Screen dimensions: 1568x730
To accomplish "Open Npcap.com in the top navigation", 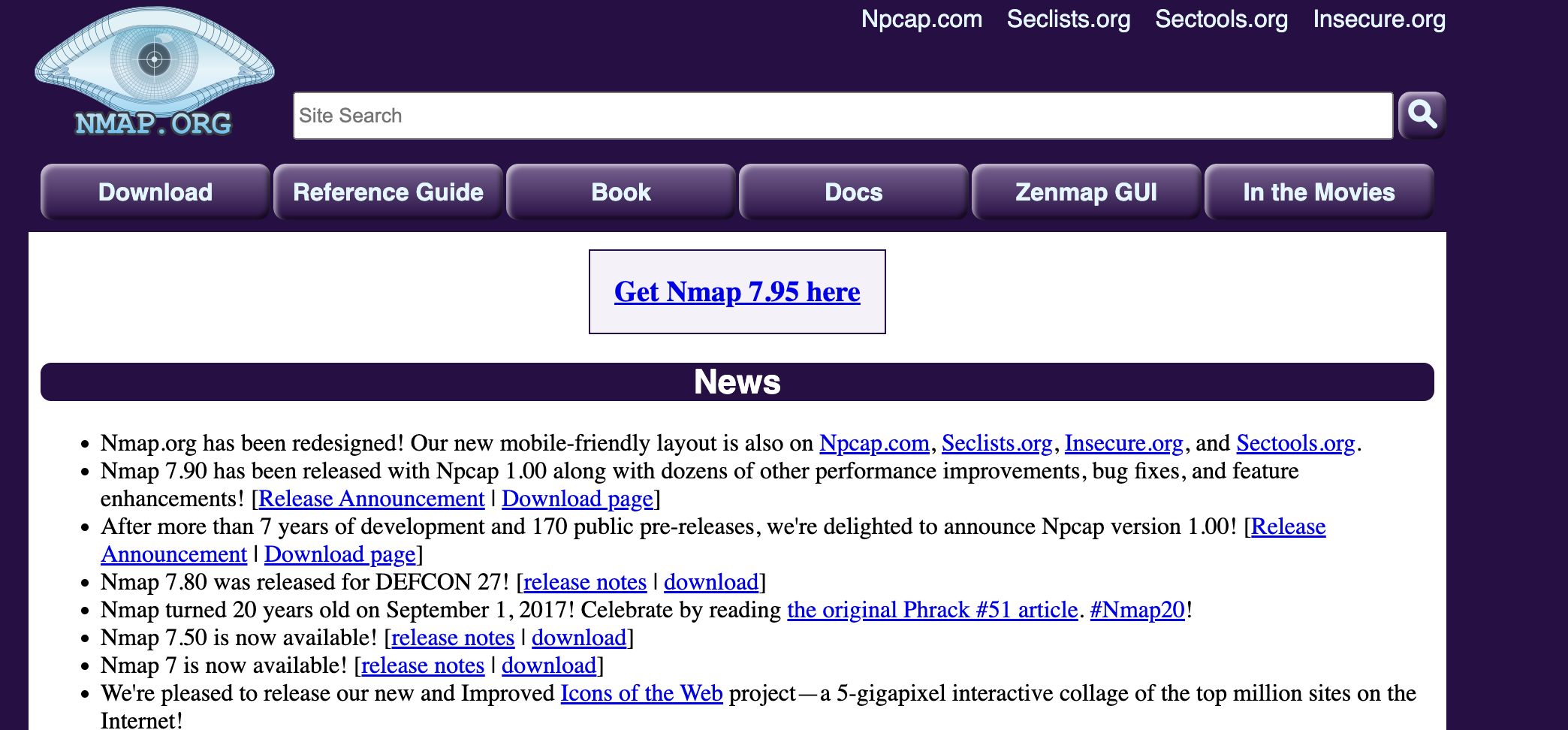I will [921, 19].
